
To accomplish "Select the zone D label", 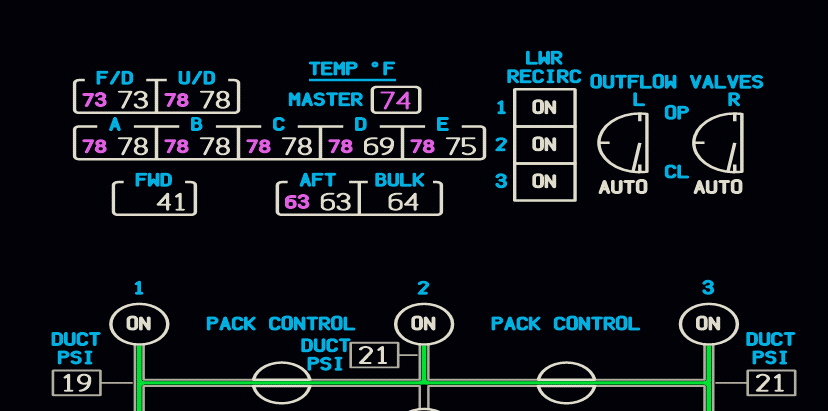I will [x=361, y=125].
